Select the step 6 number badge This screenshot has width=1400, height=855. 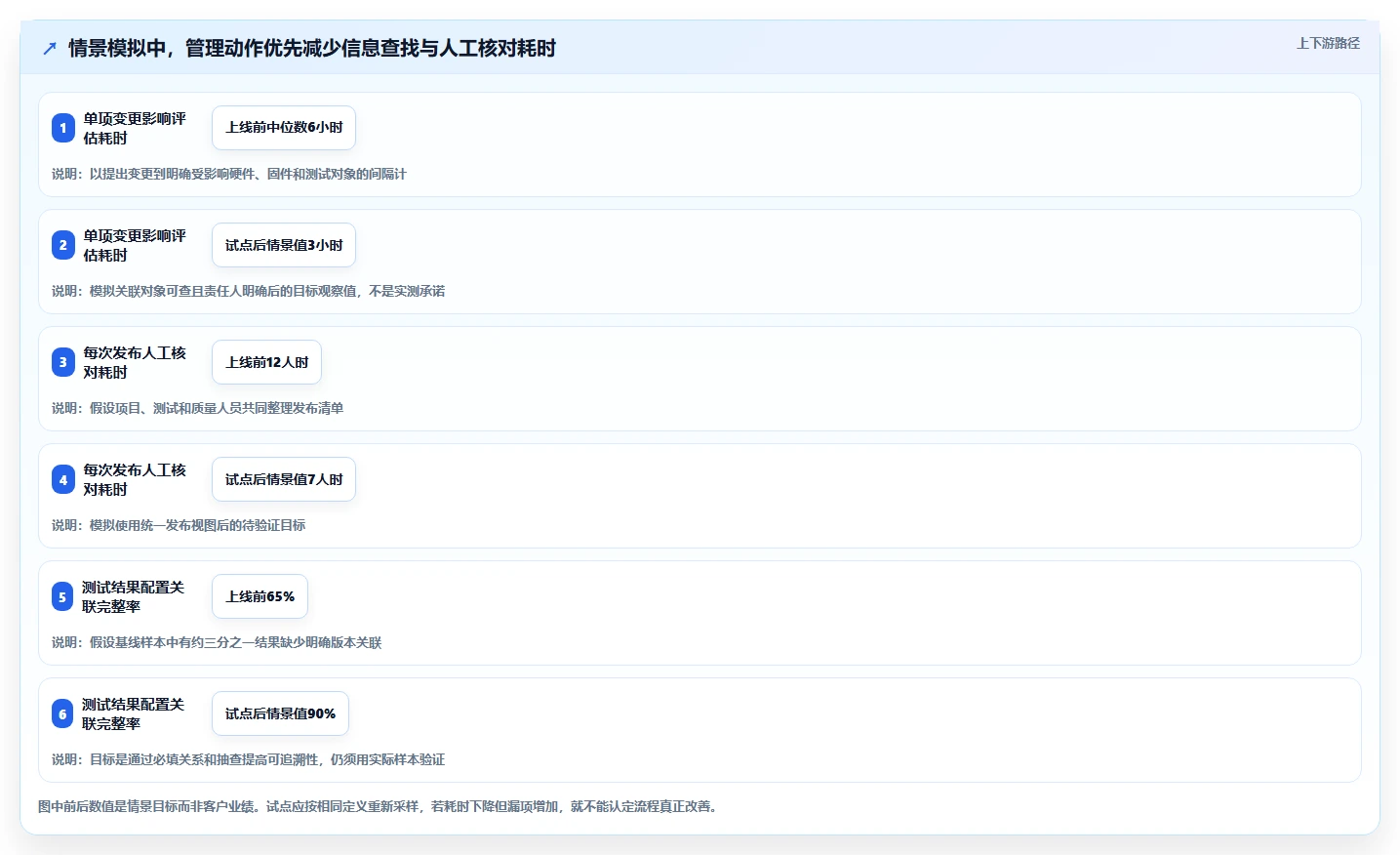[x=62, y=713]
